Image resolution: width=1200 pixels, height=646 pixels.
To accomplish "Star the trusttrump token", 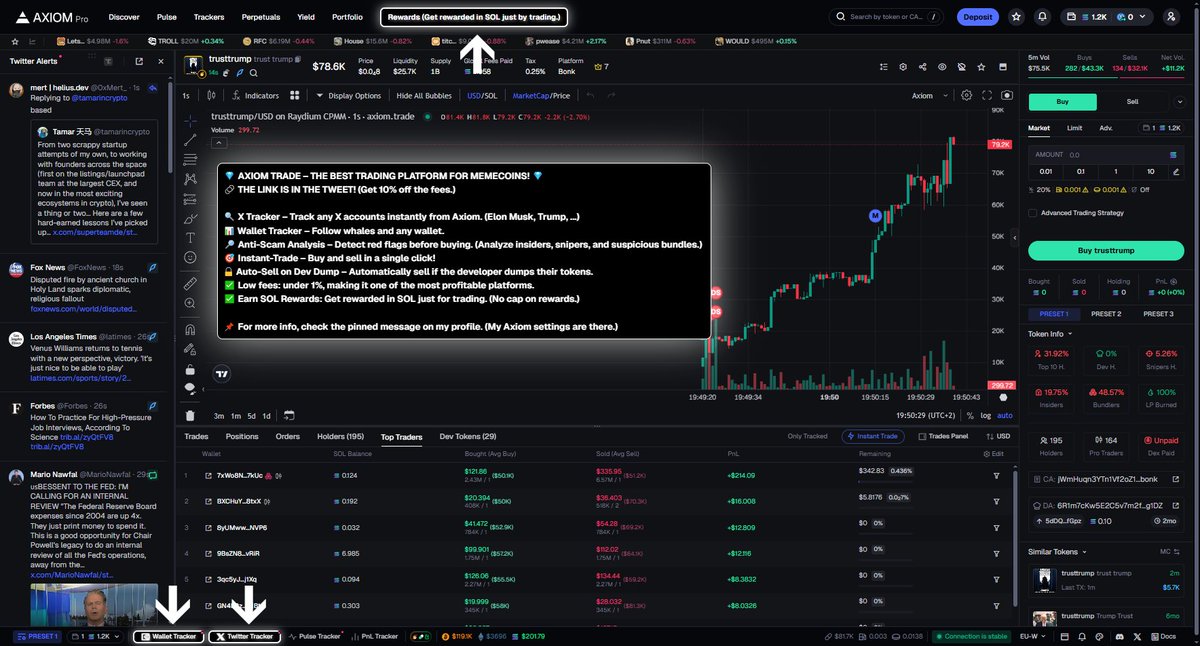I will [x=979, y=67].
